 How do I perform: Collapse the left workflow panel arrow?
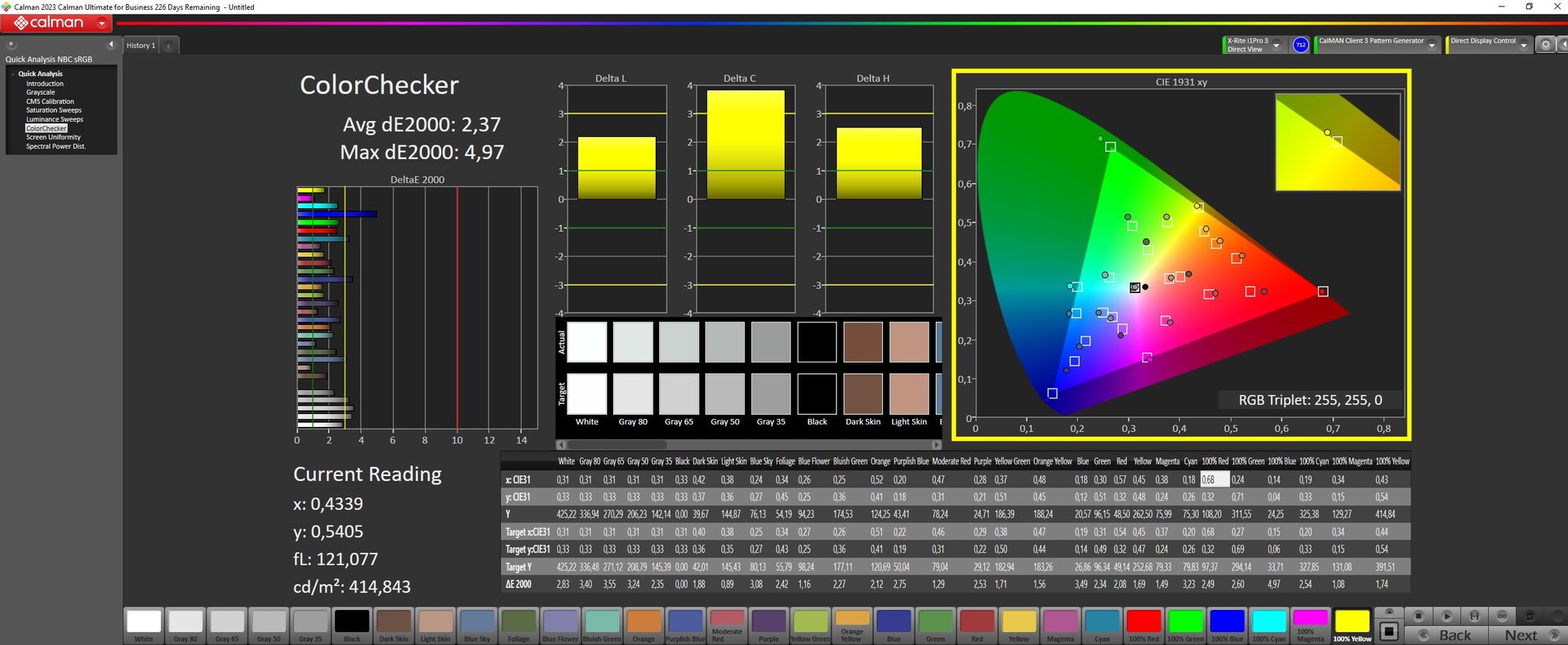(x=111, y=45)
